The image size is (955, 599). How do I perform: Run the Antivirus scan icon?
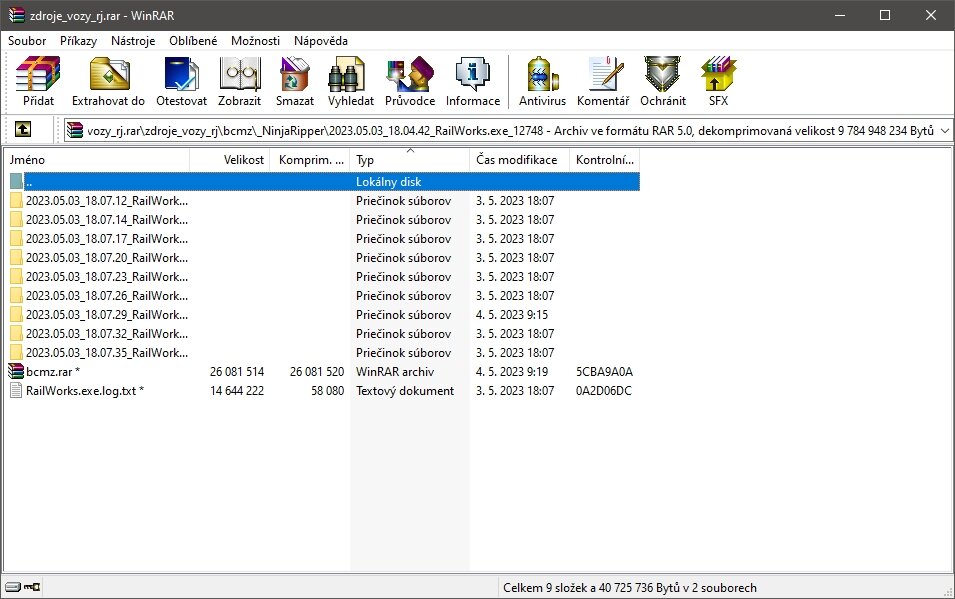tap(542, 74)
